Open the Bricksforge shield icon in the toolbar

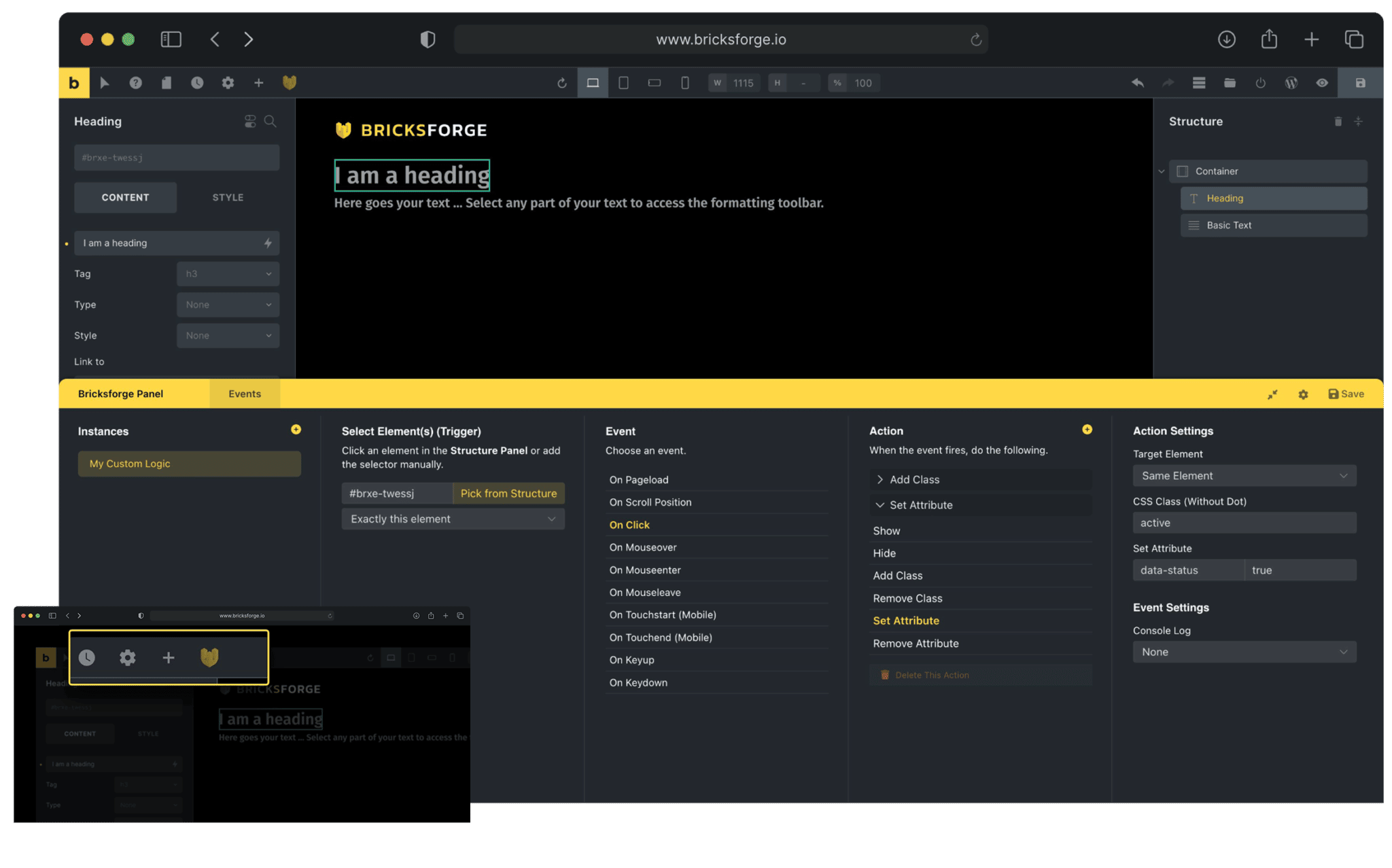point(289,82)
